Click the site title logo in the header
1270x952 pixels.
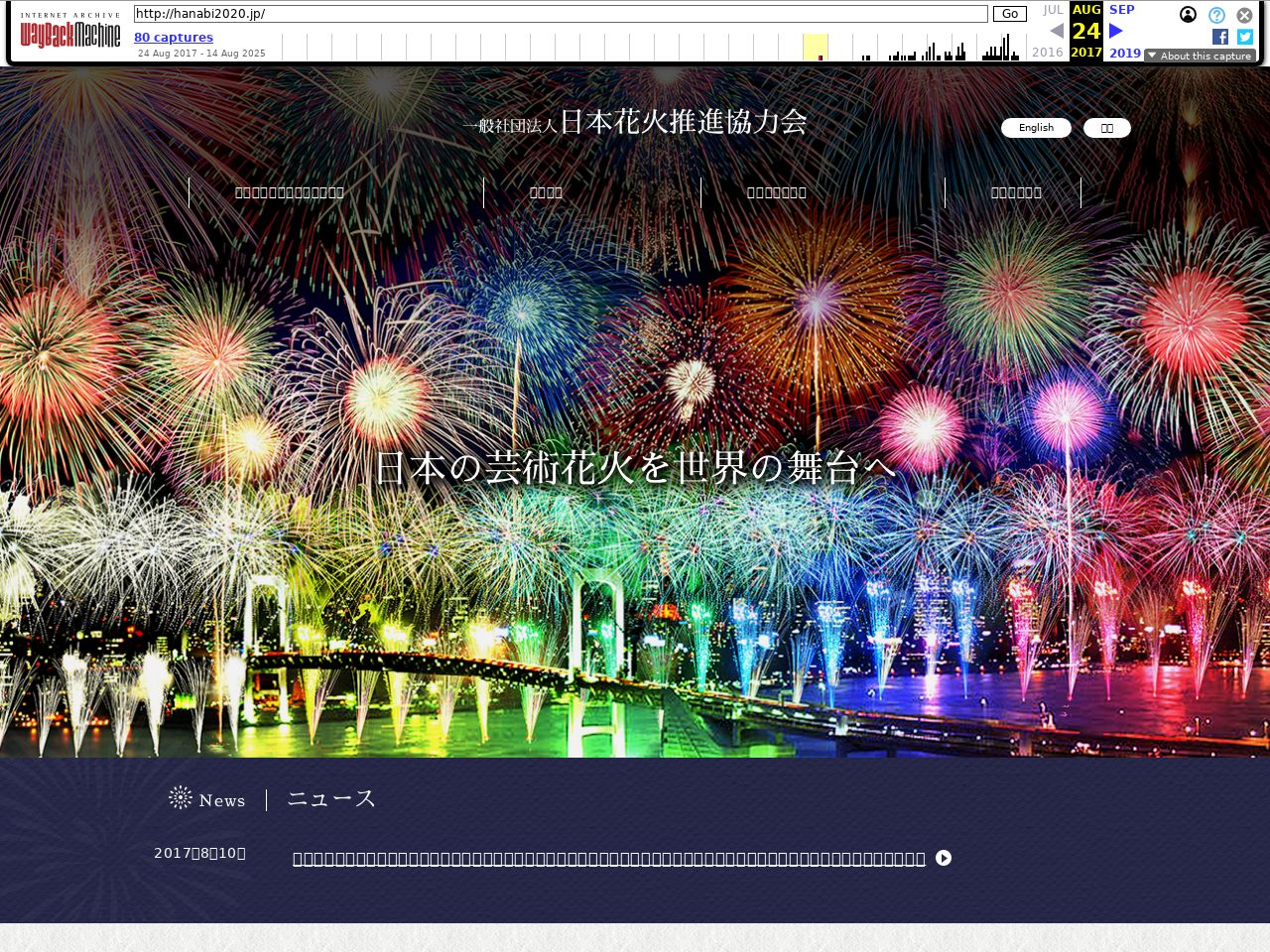click(635, 121)
